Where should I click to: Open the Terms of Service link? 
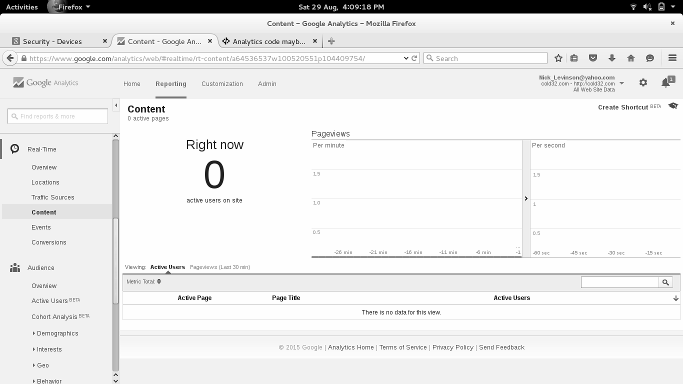tap(403, 347)
